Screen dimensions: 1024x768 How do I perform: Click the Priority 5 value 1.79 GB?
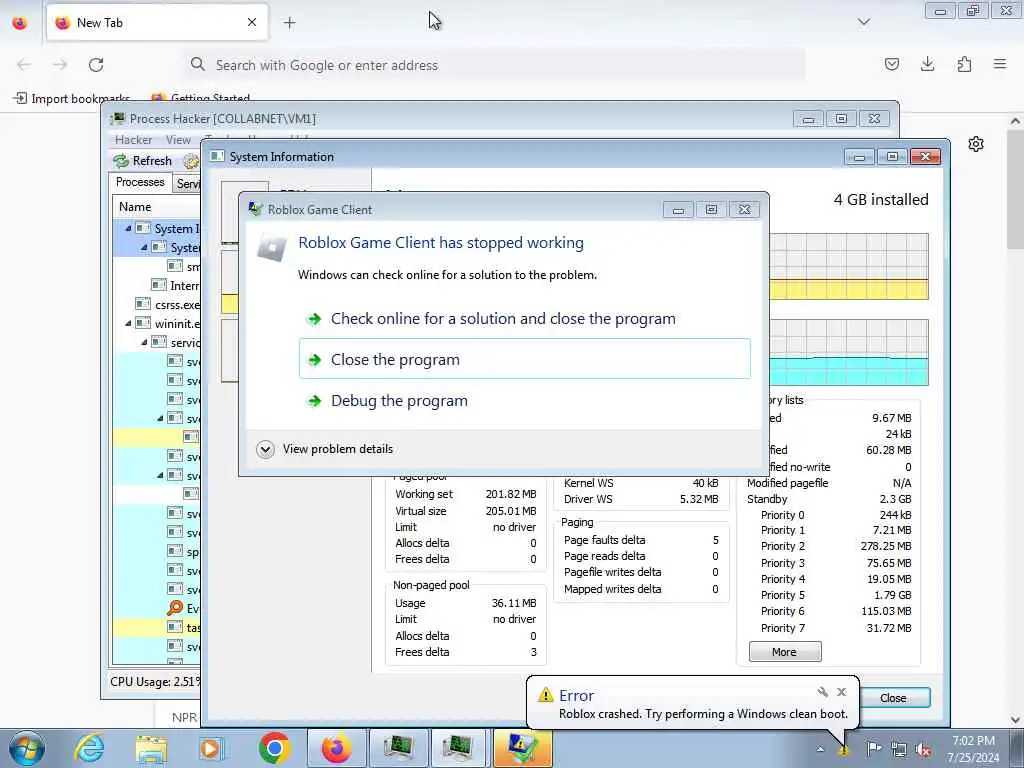click(893, 595)
